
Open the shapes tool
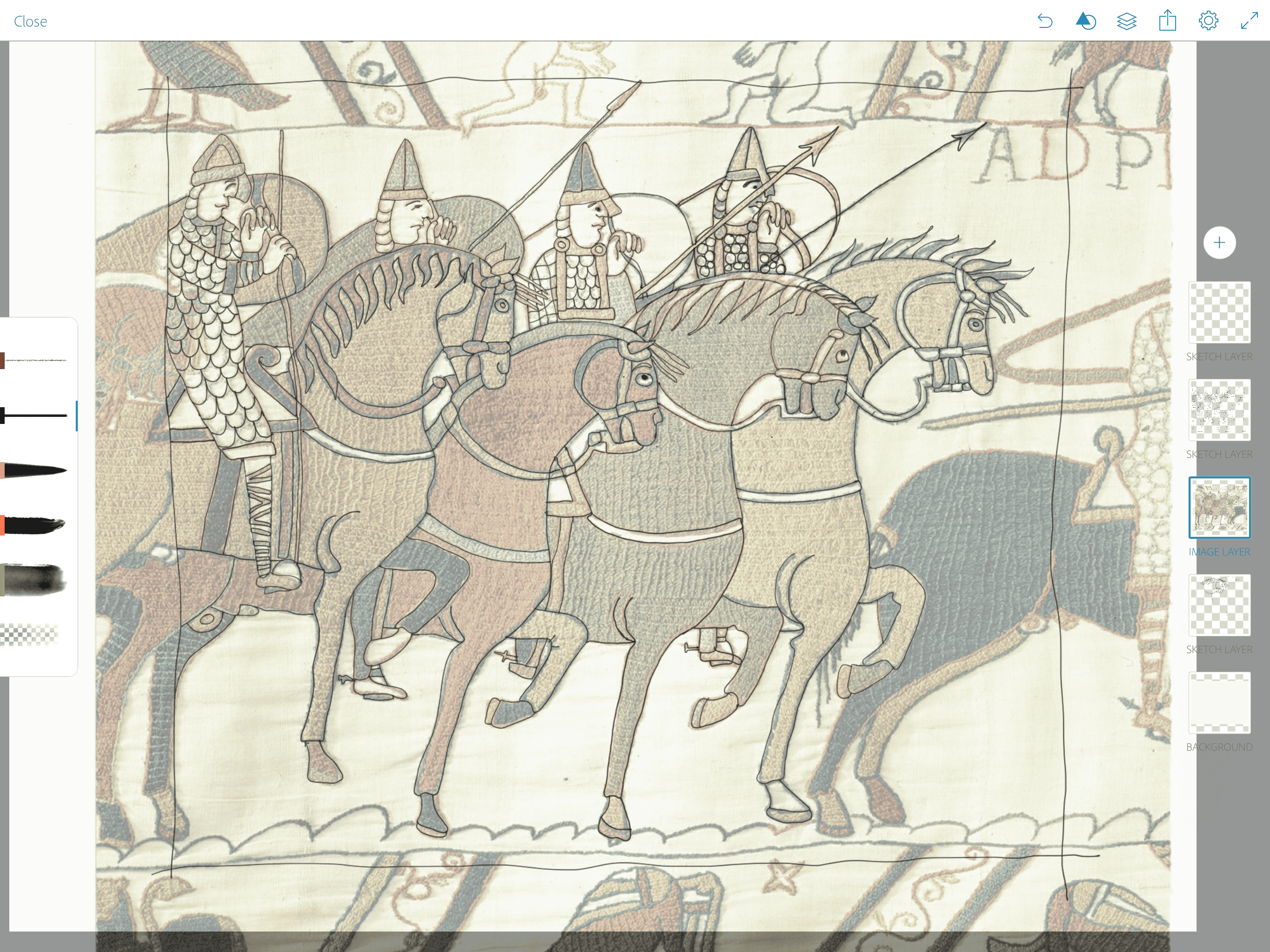1086,21
